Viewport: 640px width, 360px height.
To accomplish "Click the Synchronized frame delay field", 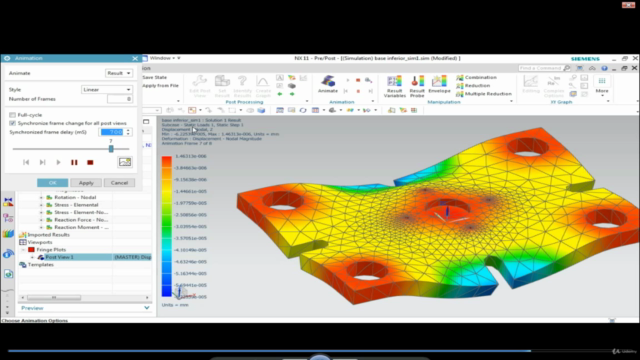I will (111, 132).
